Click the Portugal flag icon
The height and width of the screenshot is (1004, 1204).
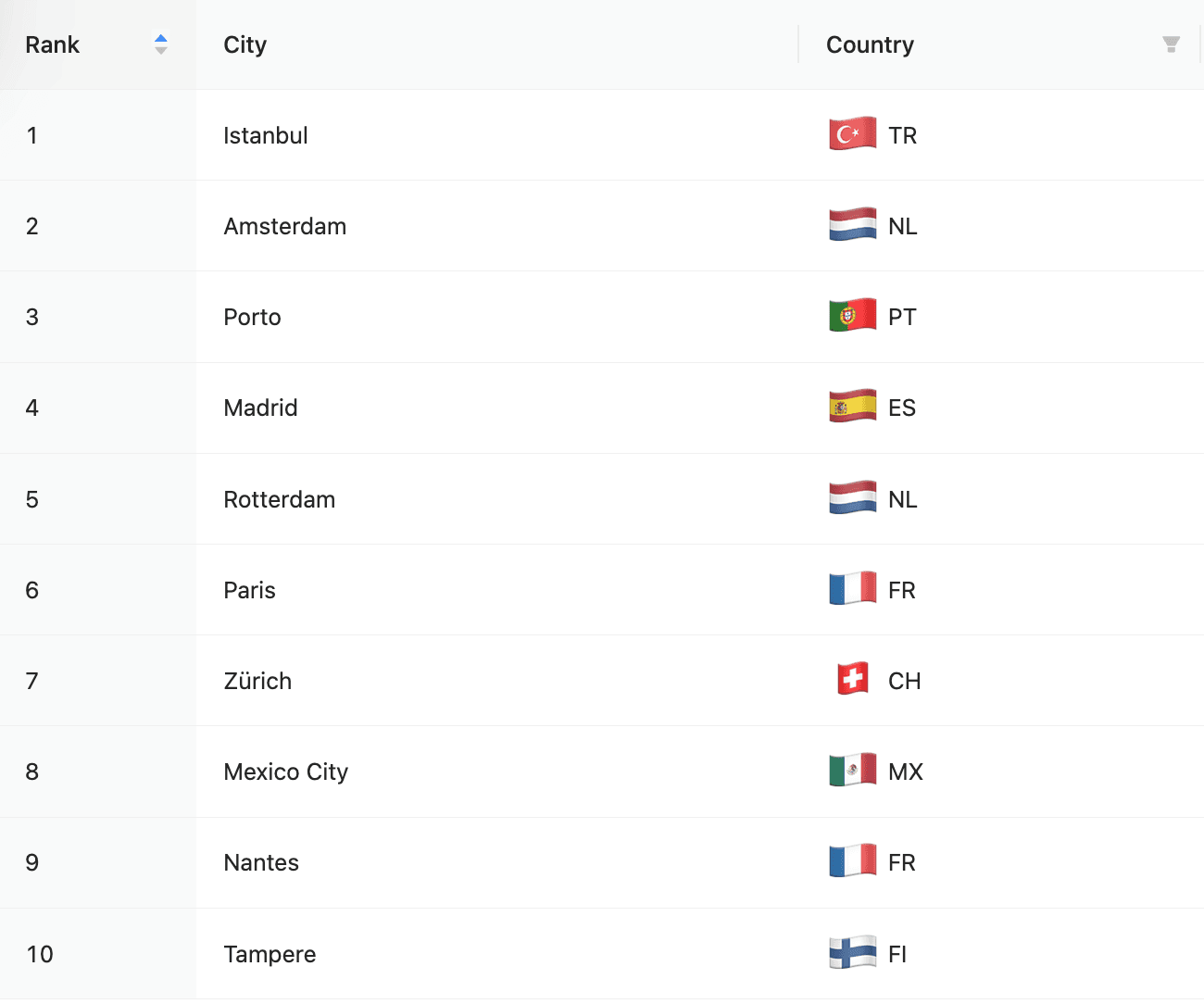853,316
